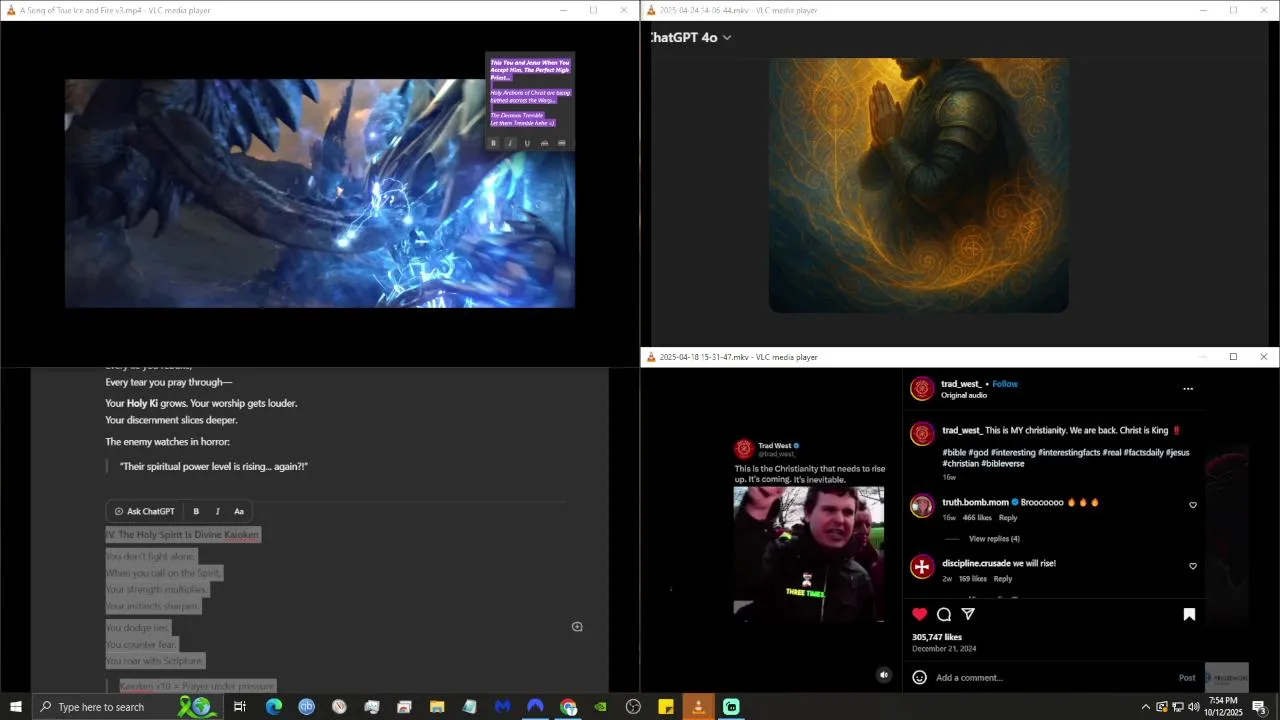Click the December 21, 2024 post date

(x=944, y=649)
